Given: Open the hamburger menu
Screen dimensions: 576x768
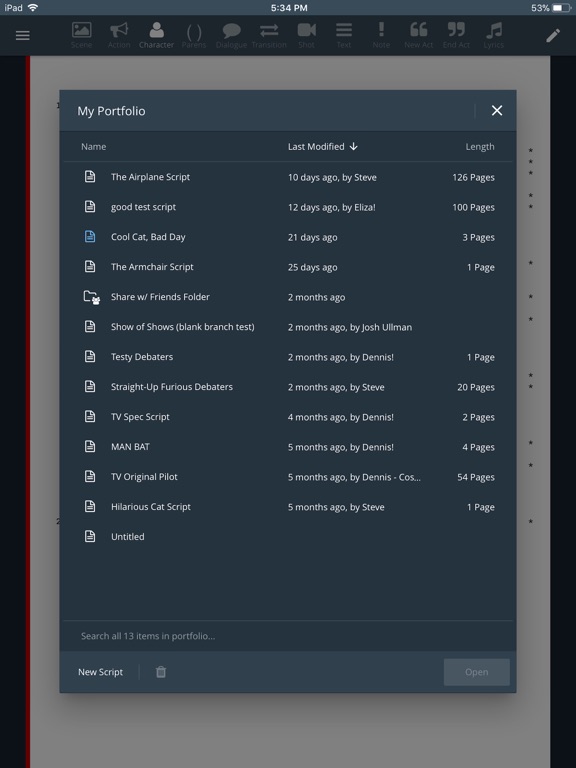Looking at the screenshot, I should 23,35.
